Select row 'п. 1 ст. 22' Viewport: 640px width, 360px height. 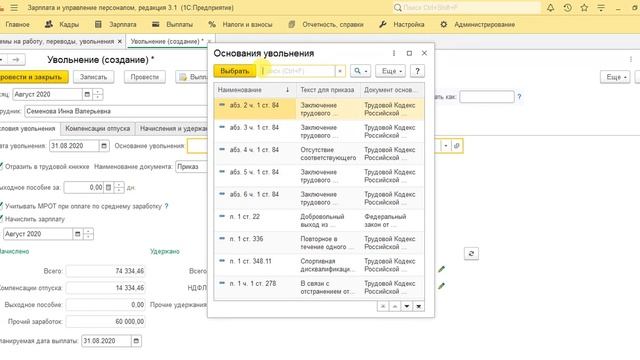319,220
